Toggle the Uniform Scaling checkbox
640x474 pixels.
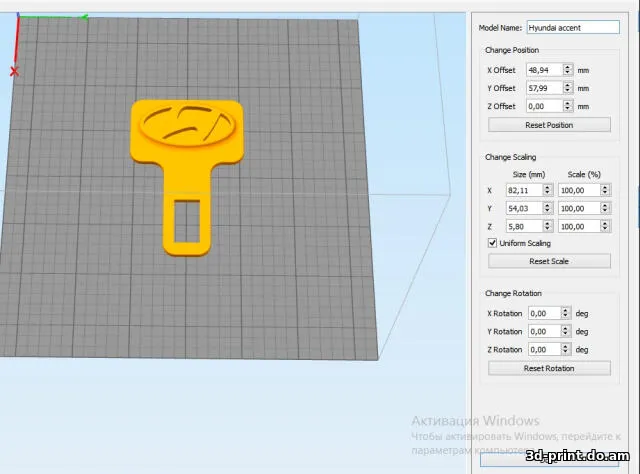492,243
